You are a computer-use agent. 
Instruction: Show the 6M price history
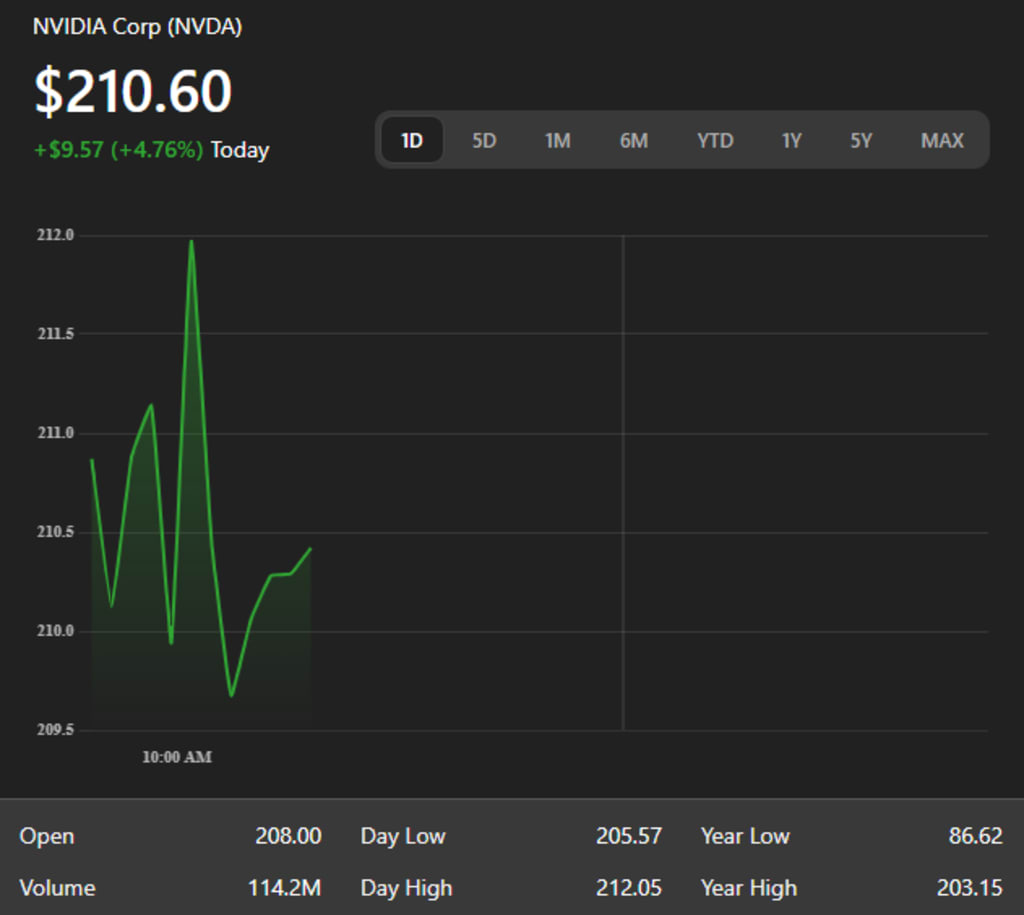coord(633,140)
